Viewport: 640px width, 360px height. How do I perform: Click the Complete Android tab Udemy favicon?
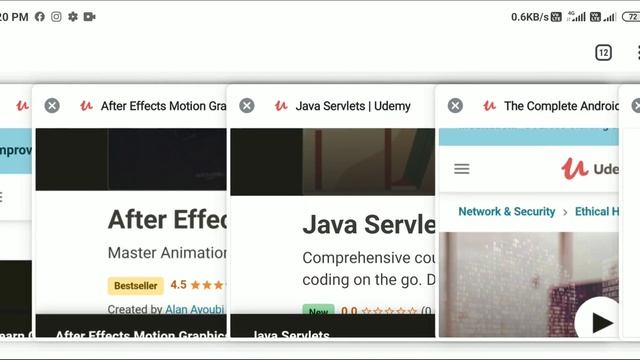coord(489,106)
